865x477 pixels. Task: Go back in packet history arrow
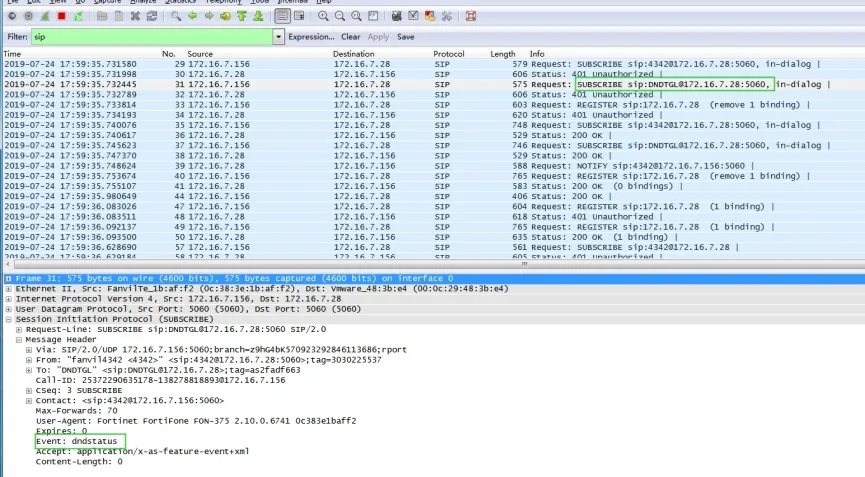[x=193, y=16]
